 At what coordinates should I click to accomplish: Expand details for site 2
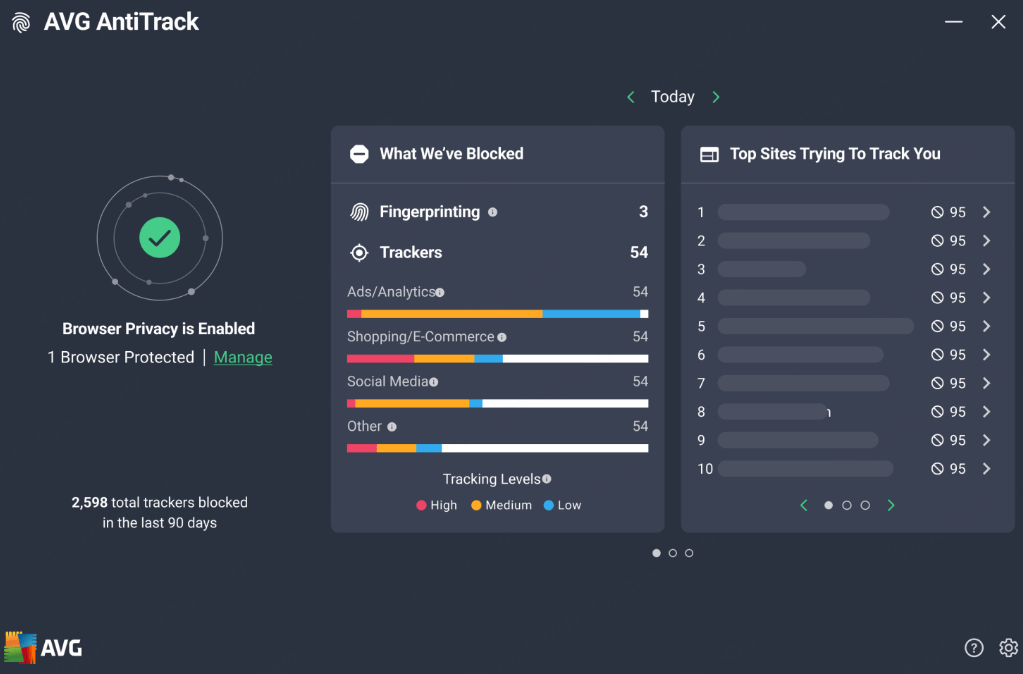point(986,241)
